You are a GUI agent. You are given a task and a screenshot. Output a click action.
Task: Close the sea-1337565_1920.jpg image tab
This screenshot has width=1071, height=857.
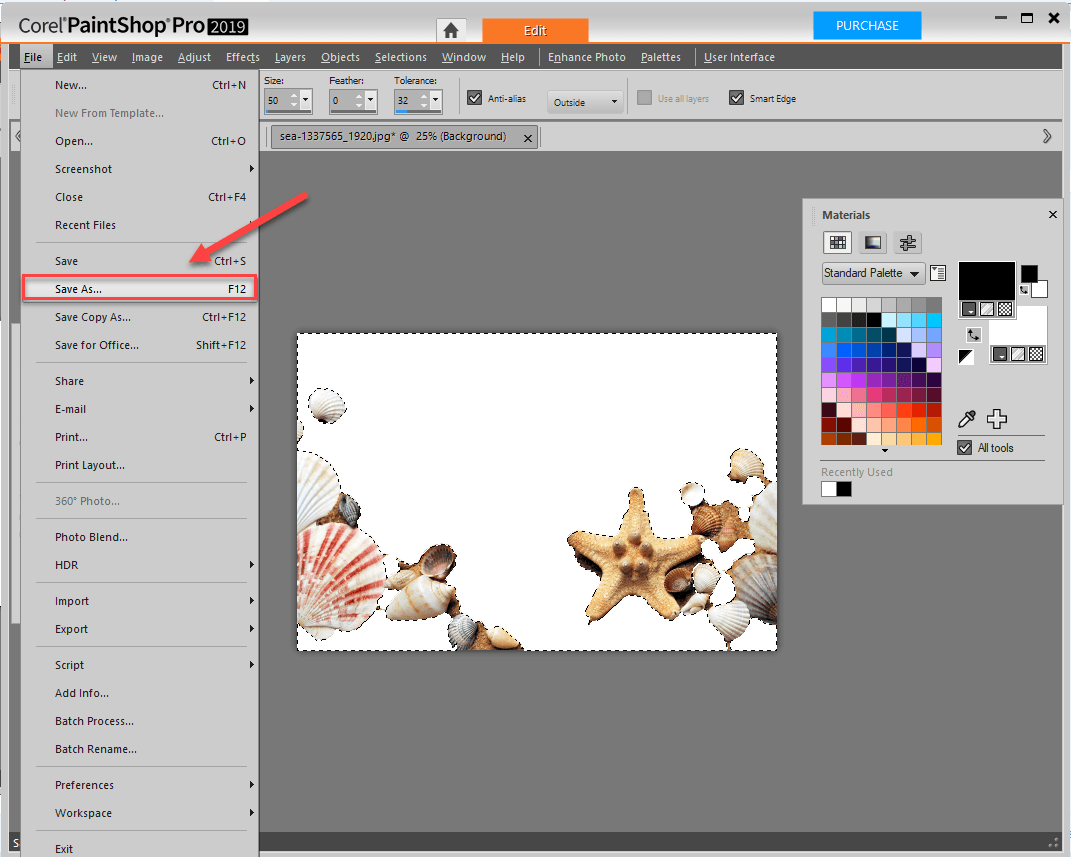point(528,137)
